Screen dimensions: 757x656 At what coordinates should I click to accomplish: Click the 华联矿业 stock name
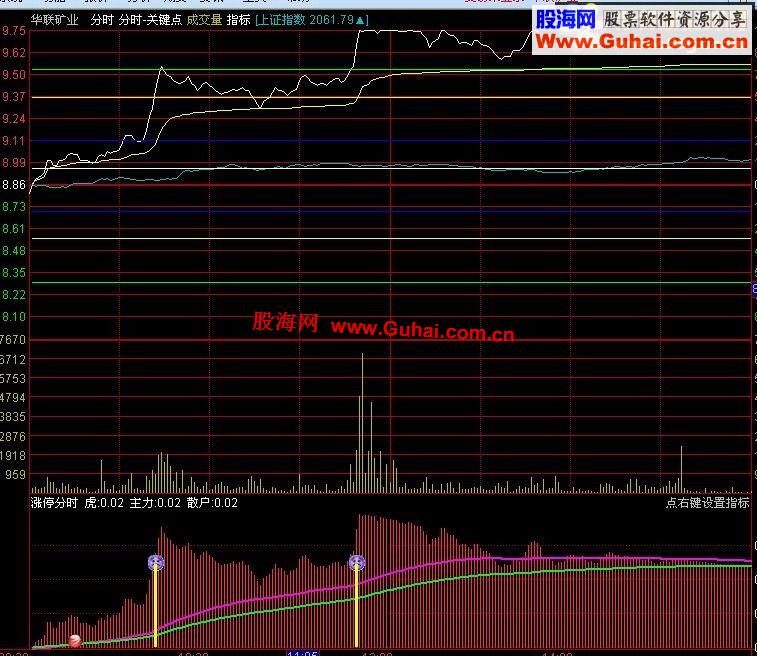[x=55, y=20]
